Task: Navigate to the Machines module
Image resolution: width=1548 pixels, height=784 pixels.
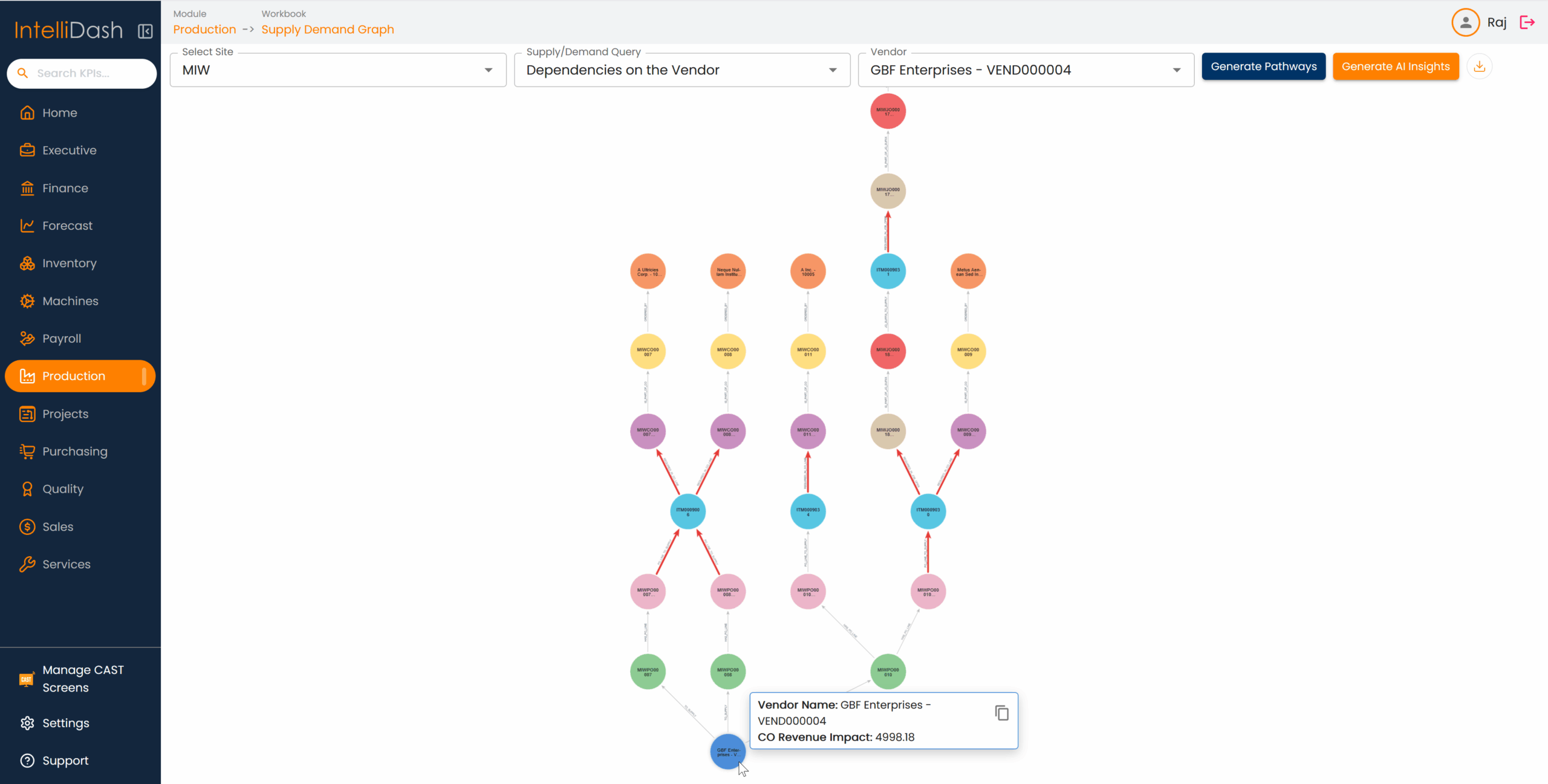Action: point(70,301)
